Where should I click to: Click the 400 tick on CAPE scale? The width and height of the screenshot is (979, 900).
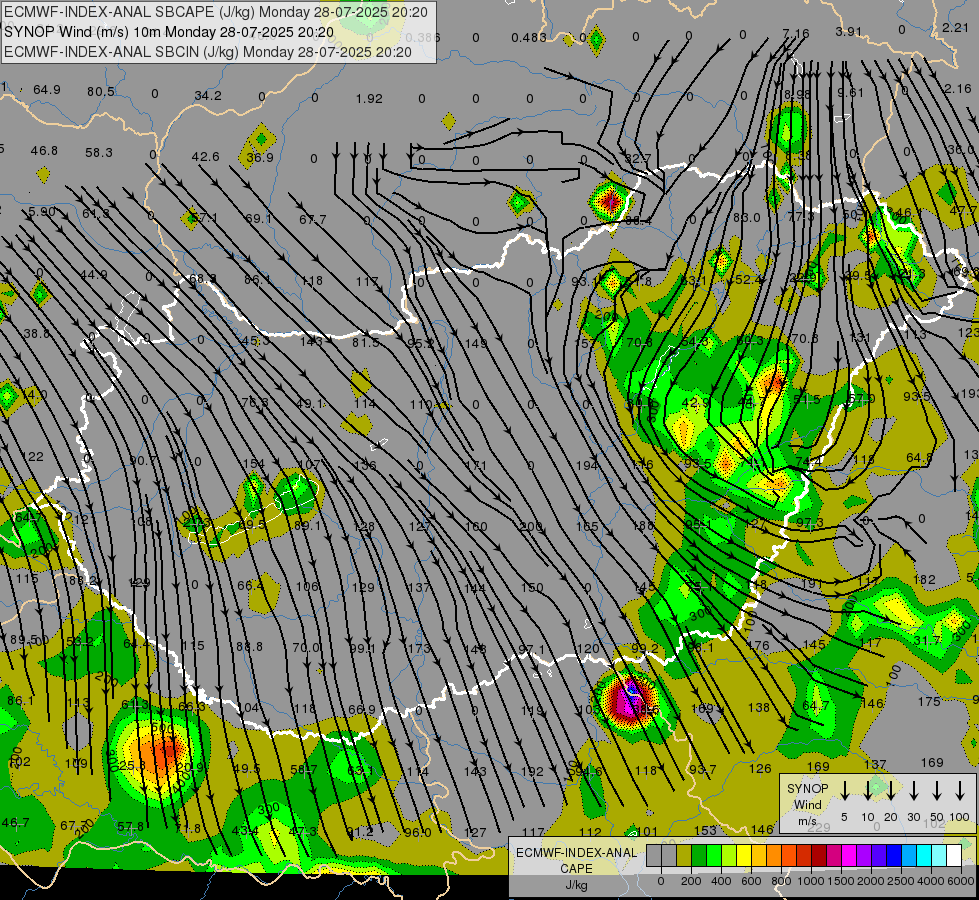[x=721, y=881]
